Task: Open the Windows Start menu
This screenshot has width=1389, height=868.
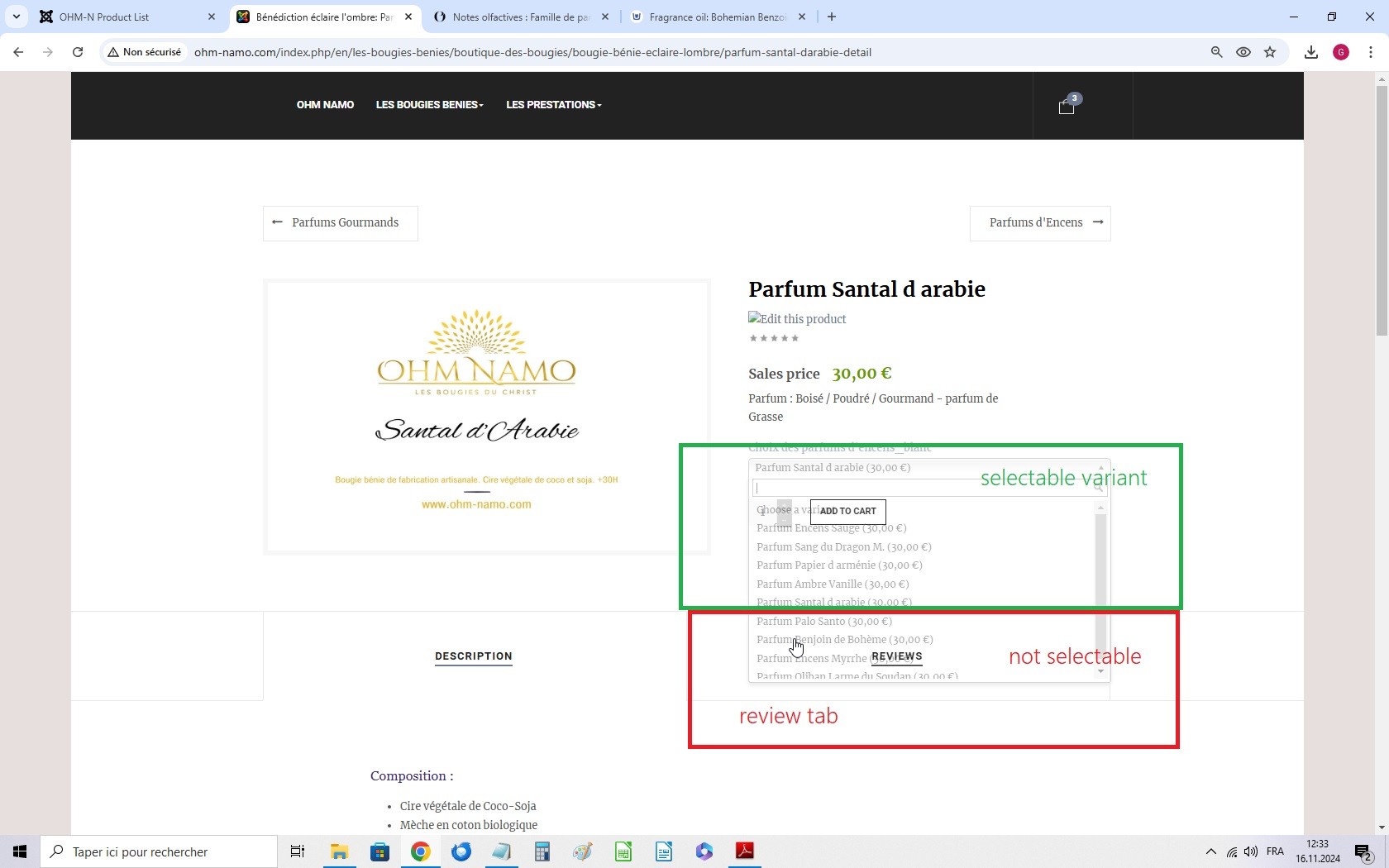Action: coord(20,851)
